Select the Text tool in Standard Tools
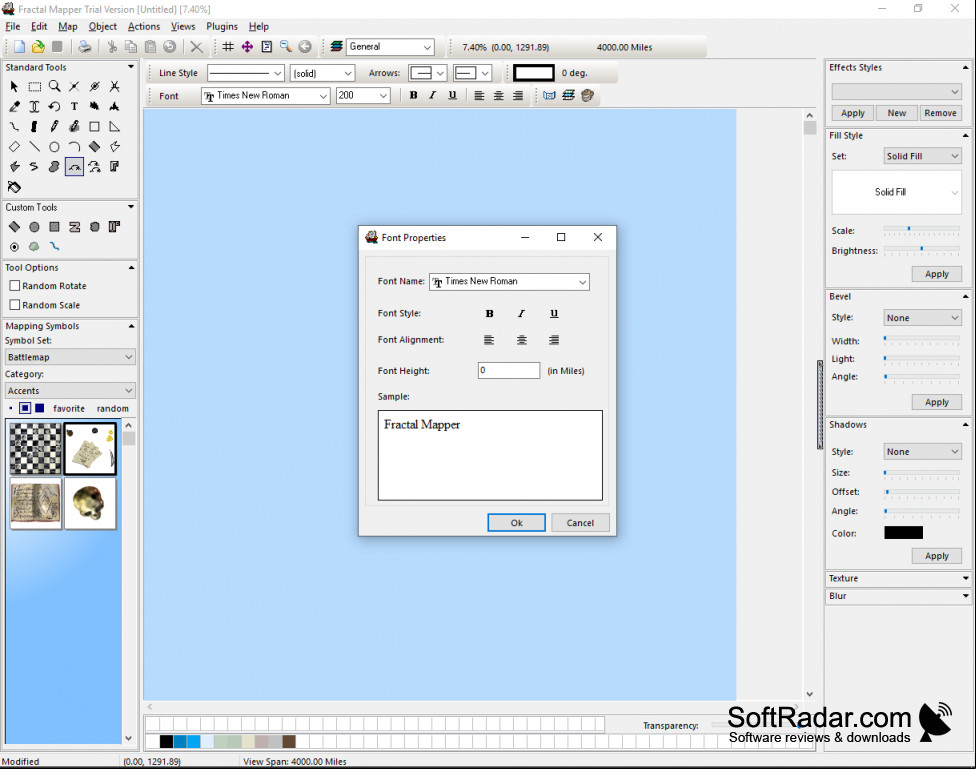The height and width of the screenshot is (769, 976). [x=74, y=106]
